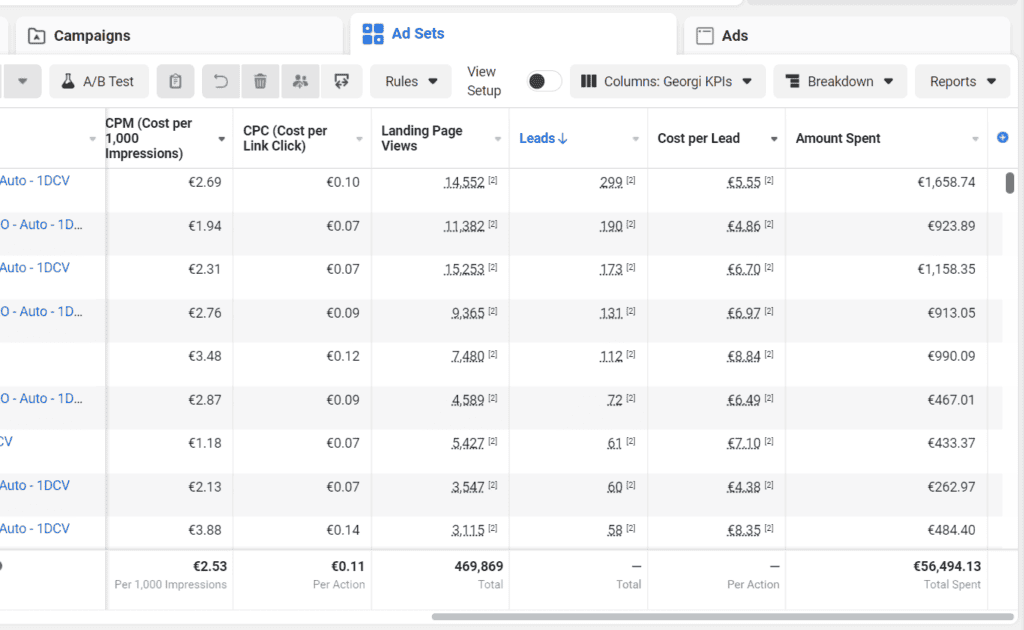Open the Rules dropdown
This screenshot has width=1024, height=630.
tap(411, 82)
